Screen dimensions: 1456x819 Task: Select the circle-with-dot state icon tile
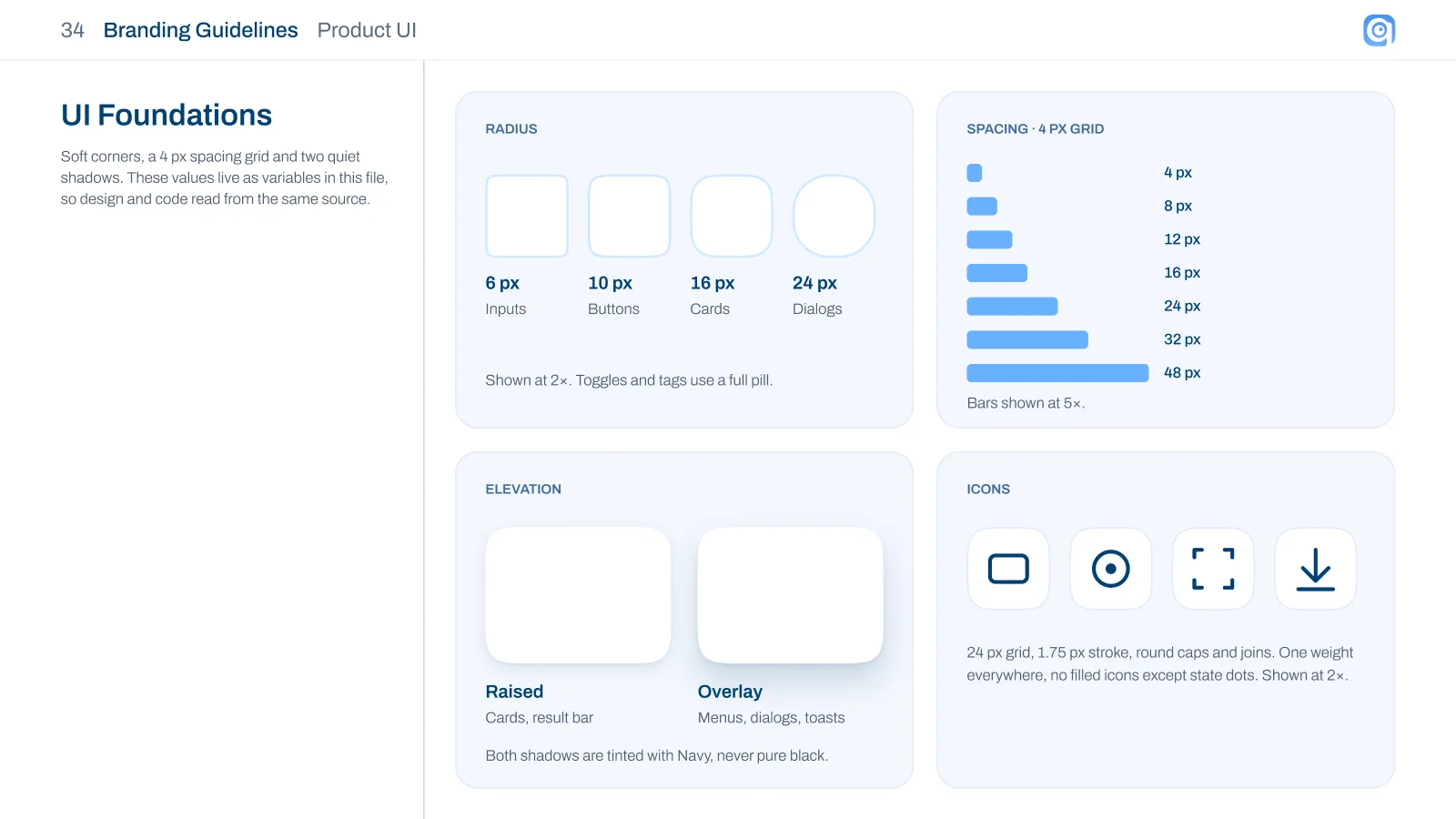[x=1110, y=569]
